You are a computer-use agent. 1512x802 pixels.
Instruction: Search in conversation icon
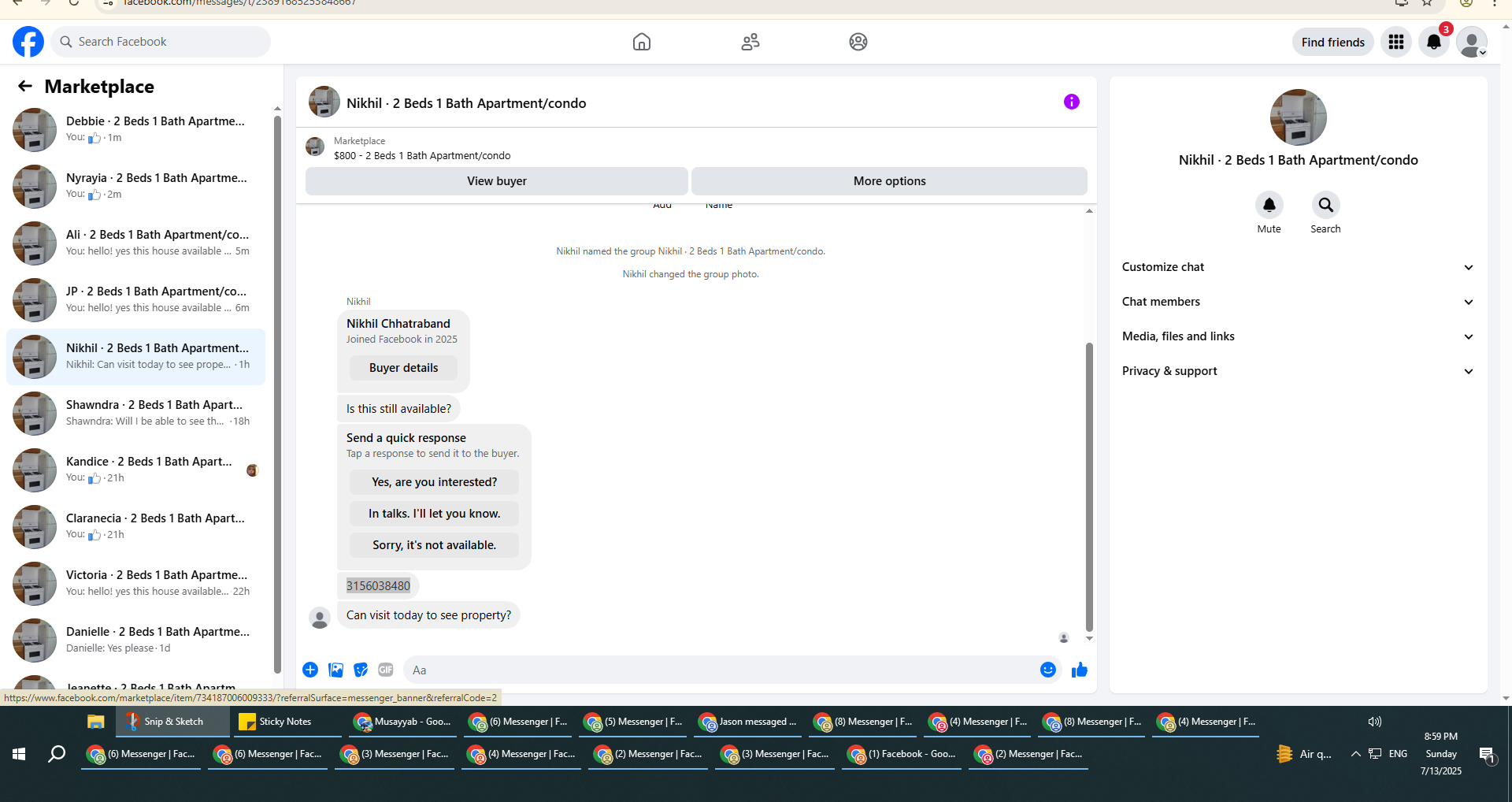click(x=1325, y=205)
